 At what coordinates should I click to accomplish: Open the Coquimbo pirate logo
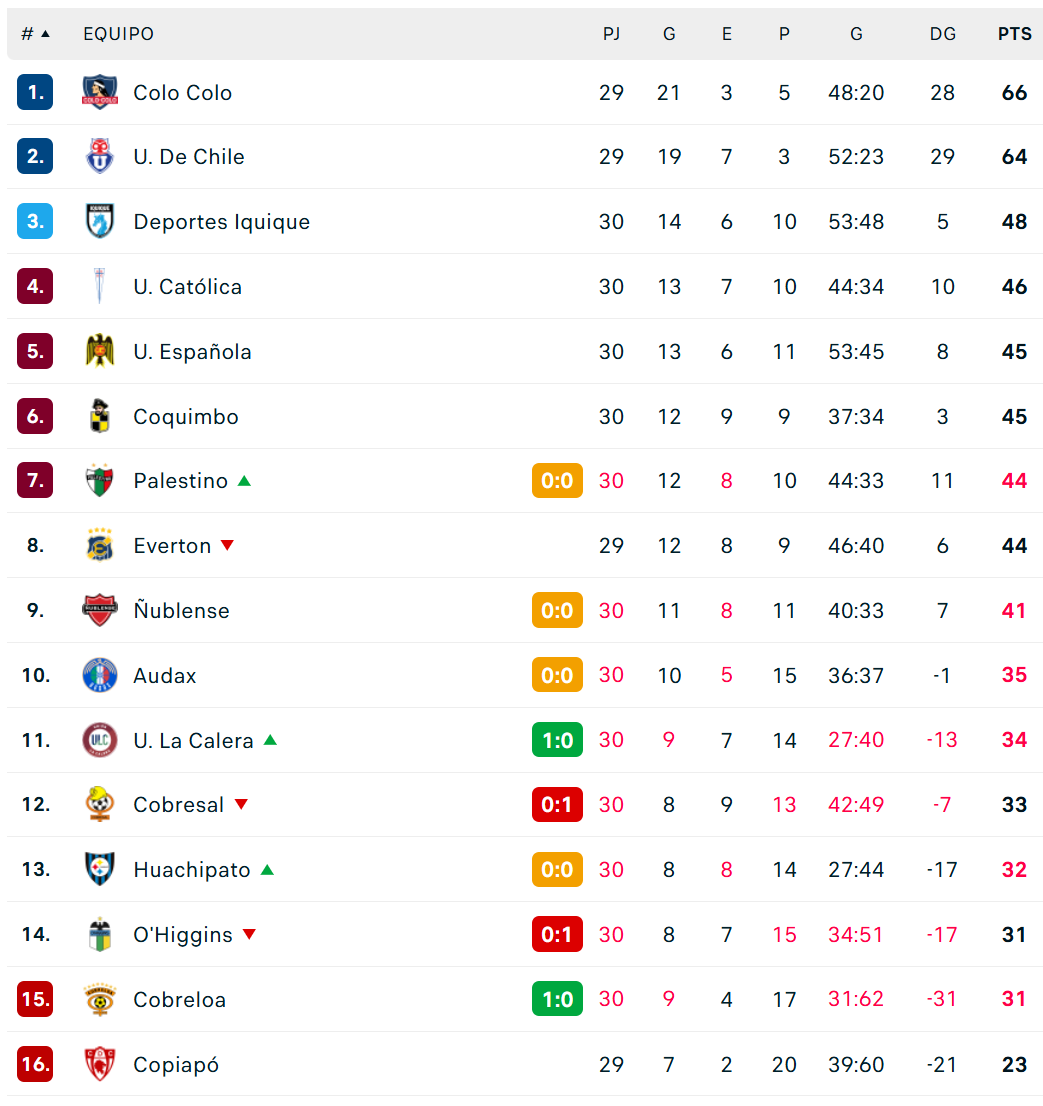(99, 416)
